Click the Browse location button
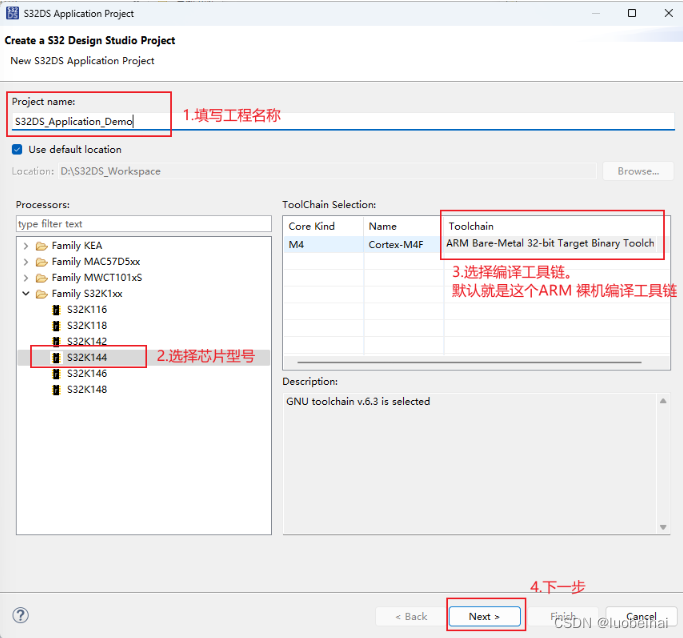 [638, 171]
